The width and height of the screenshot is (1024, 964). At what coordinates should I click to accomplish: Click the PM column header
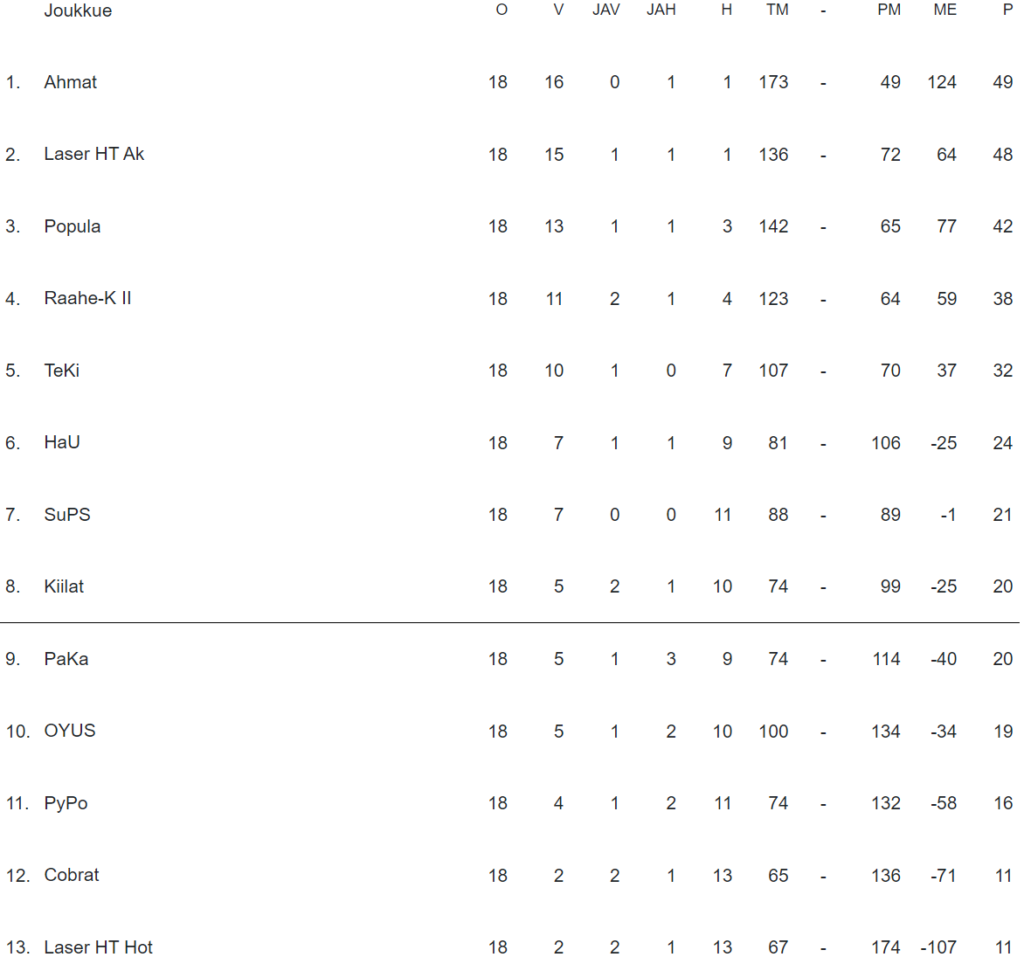pos(889,11)
